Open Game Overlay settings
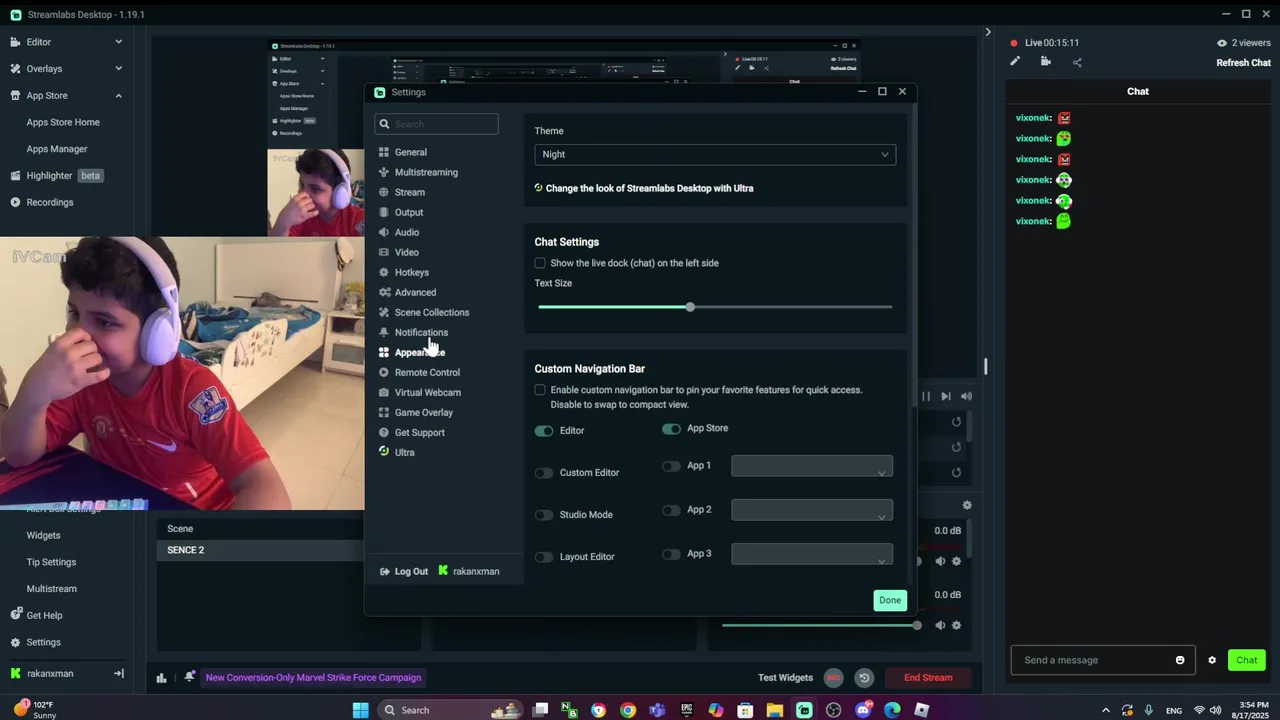The width and height of the screenshot is (1280, 720). click(416, 412)
